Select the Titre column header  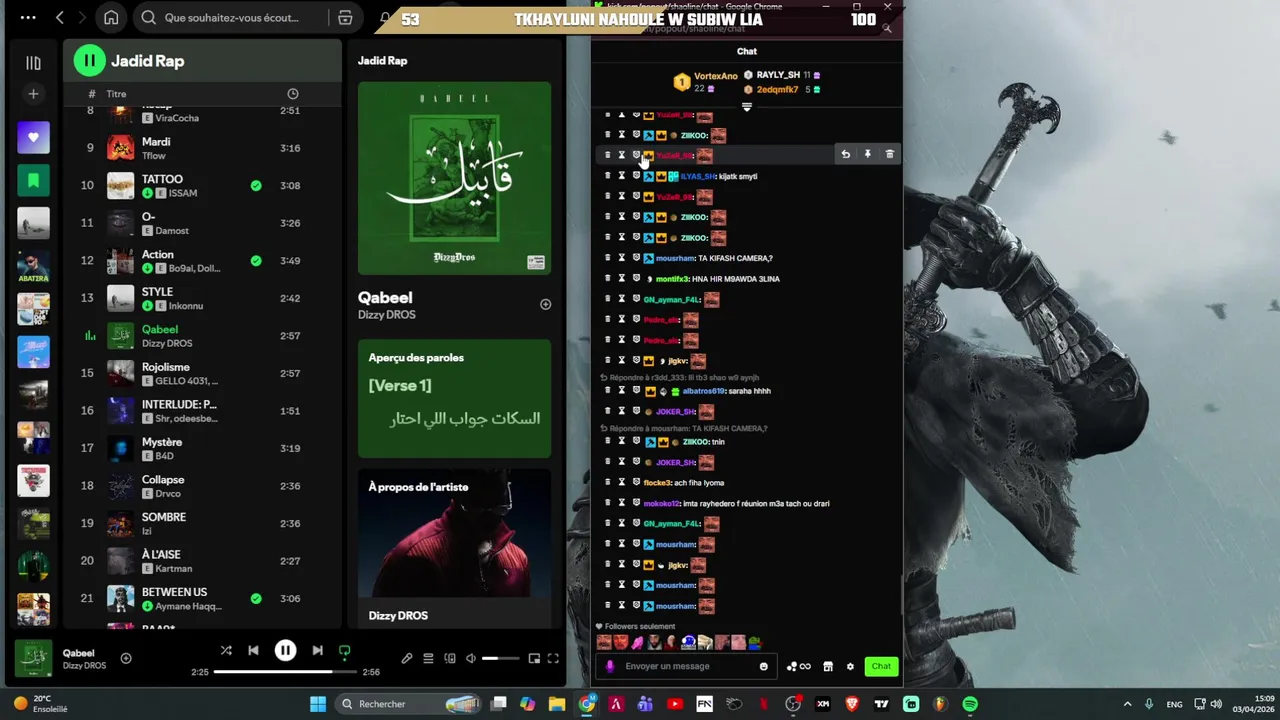[x=117, y=94]
